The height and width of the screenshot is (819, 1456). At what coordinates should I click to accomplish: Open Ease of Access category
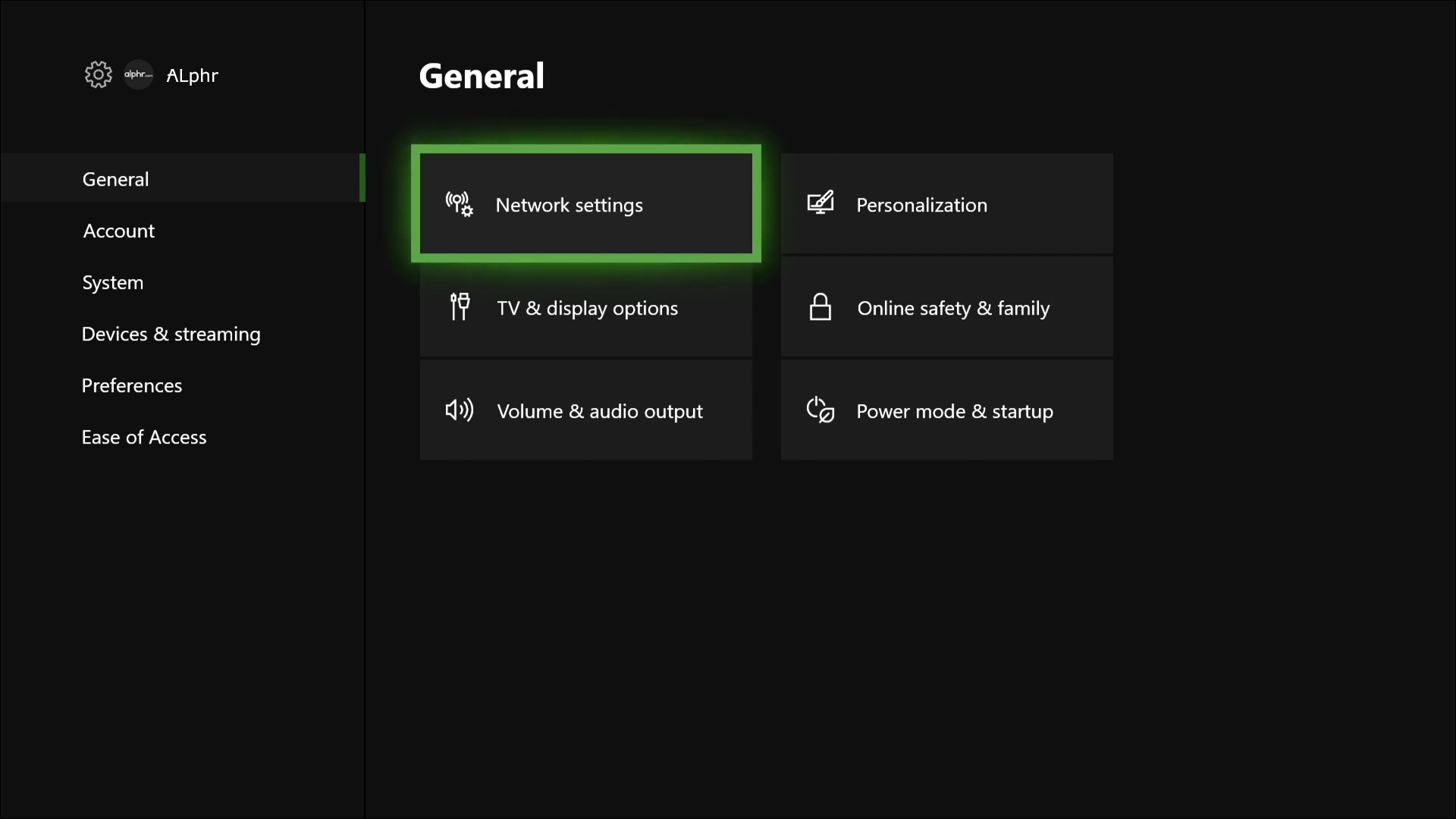click(143, 438)
